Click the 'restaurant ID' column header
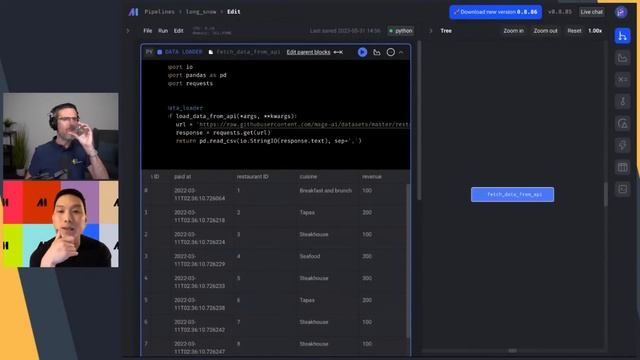 coord(253,177)
